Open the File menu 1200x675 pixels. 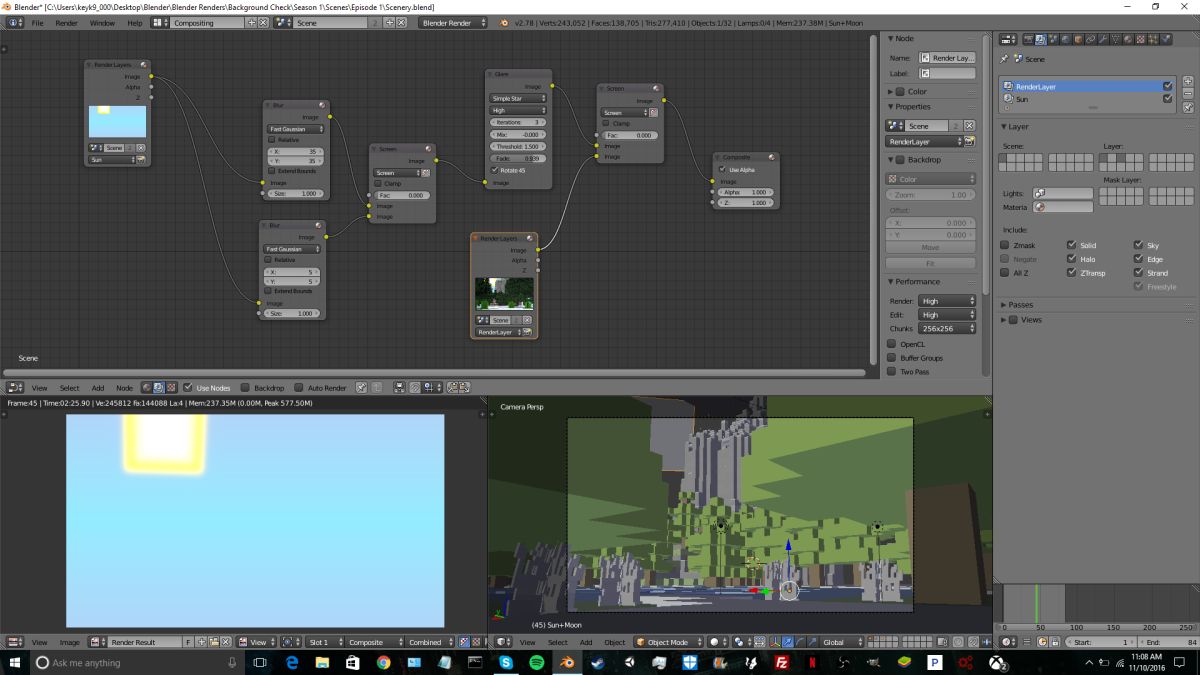(x=37, y=22)
